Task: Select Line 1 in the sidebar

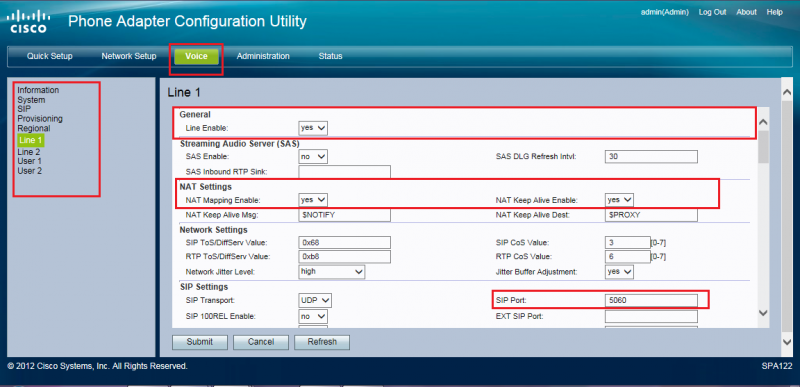Action: coord(31,140)
